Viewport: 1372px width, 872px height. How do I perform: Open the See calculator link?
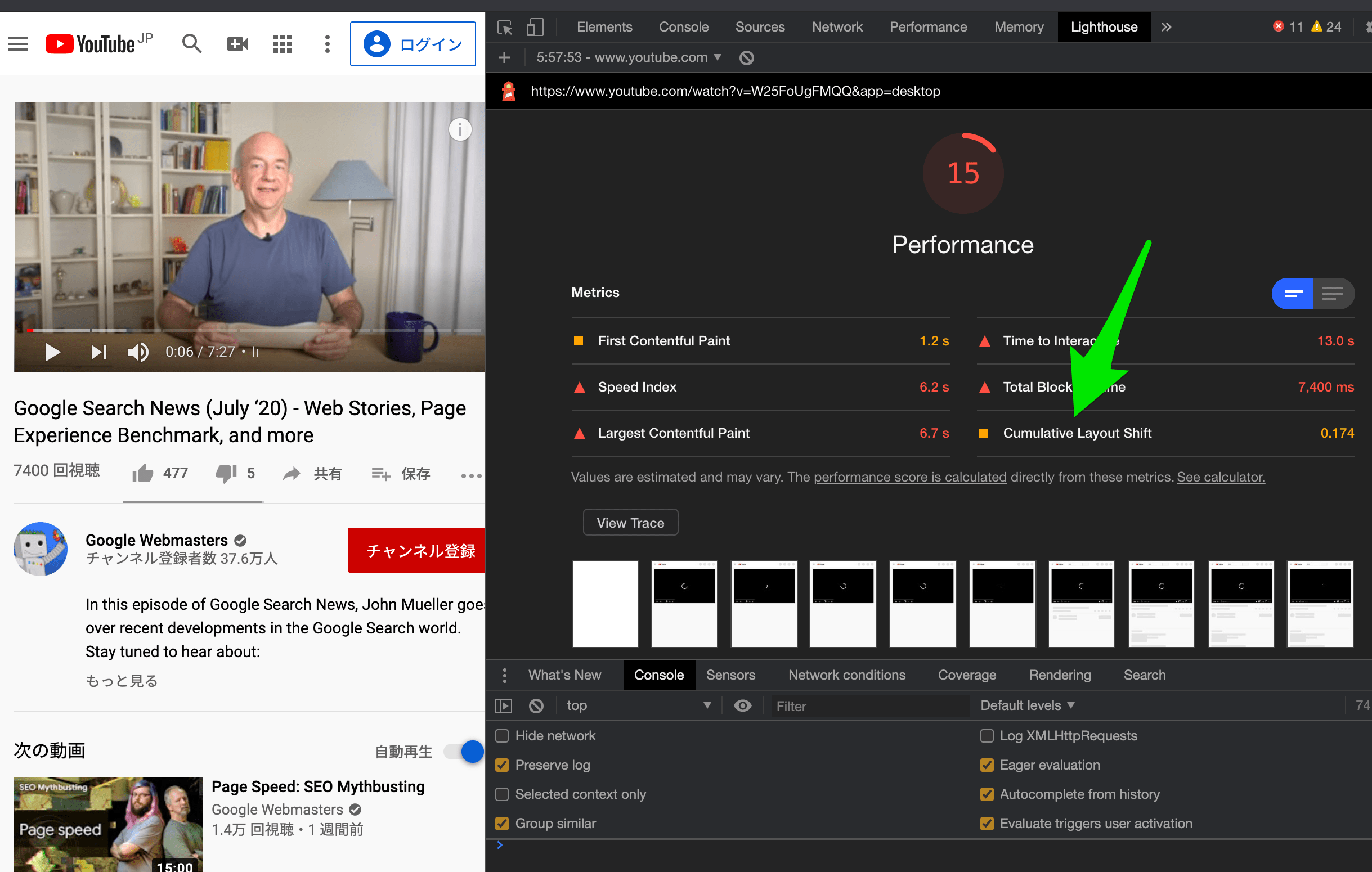[1221, 477]
